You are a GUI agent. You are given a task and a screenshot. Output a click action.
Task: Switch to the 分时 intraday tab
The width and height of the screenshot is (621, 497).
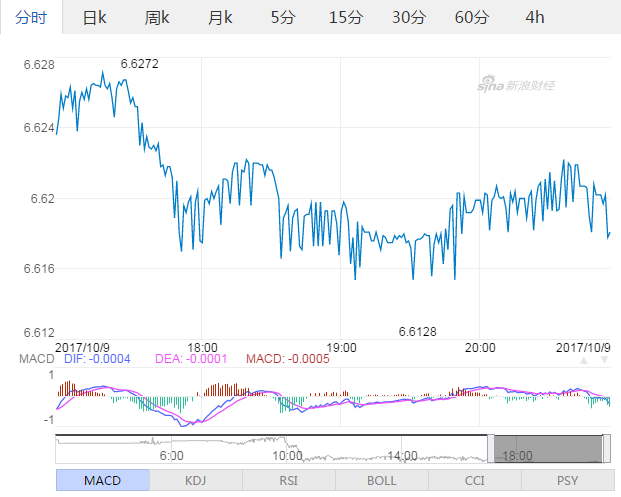tap(30, 17)
